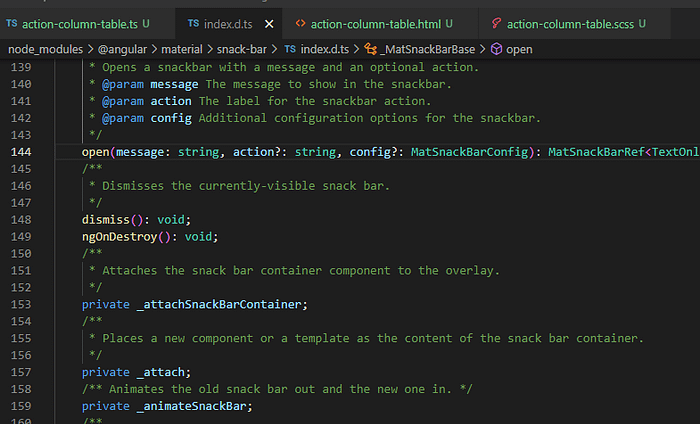Screen dimensions: 700x424
Task: Click TS icon in breadcrumb before index.d.ts
Action: 290,49
